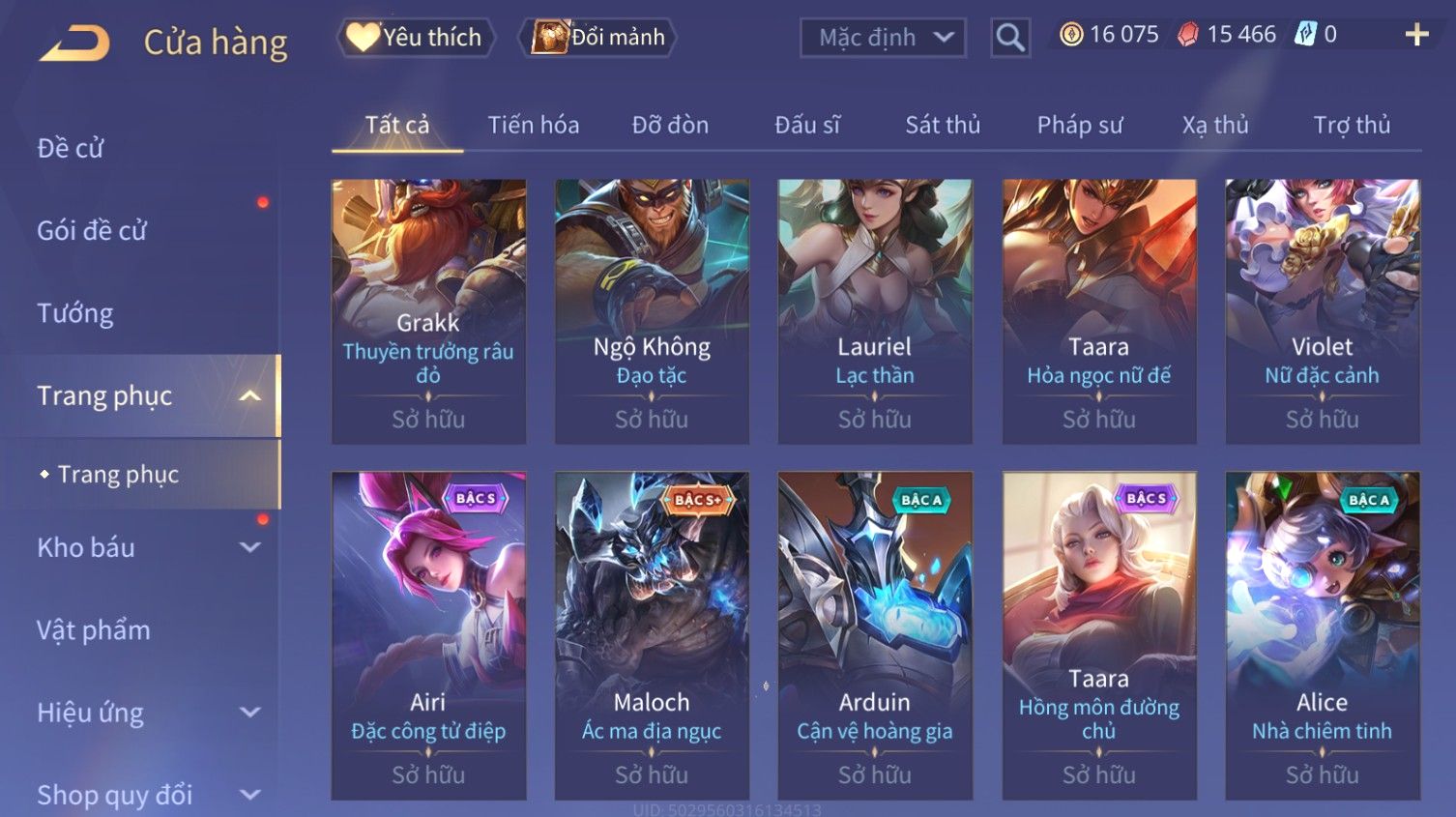This screenshot has height=817, width=1456.
Task: Click the gold coin currency icon
Action: click(1070, 35)
